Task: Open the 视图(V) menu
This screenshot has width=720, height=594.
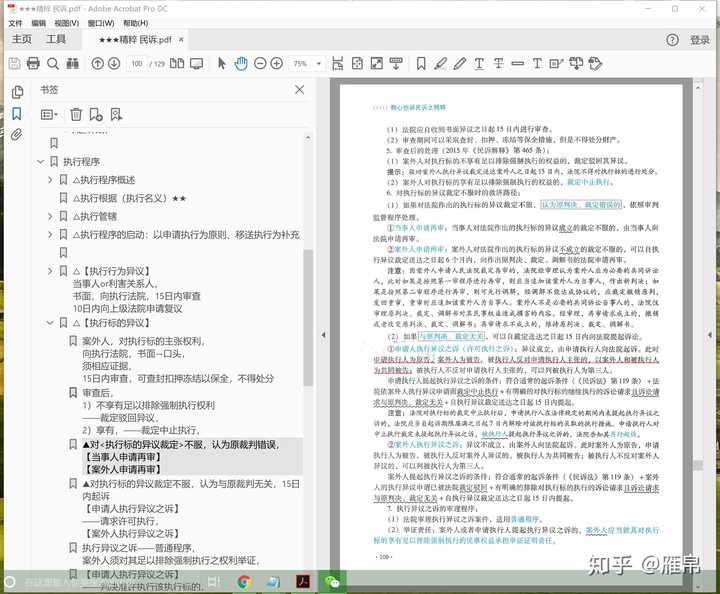Action: 66,22
